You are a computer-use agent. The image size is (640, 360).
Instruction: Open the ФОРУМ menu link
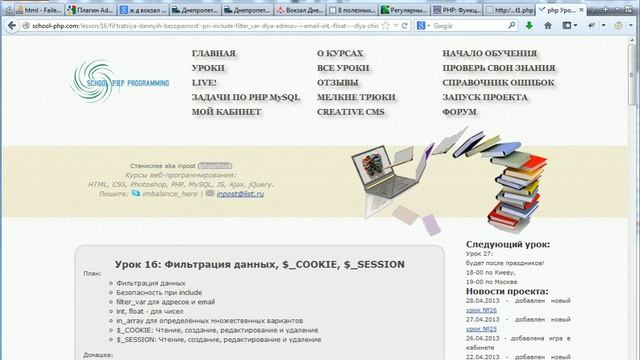tap(459, 112)
